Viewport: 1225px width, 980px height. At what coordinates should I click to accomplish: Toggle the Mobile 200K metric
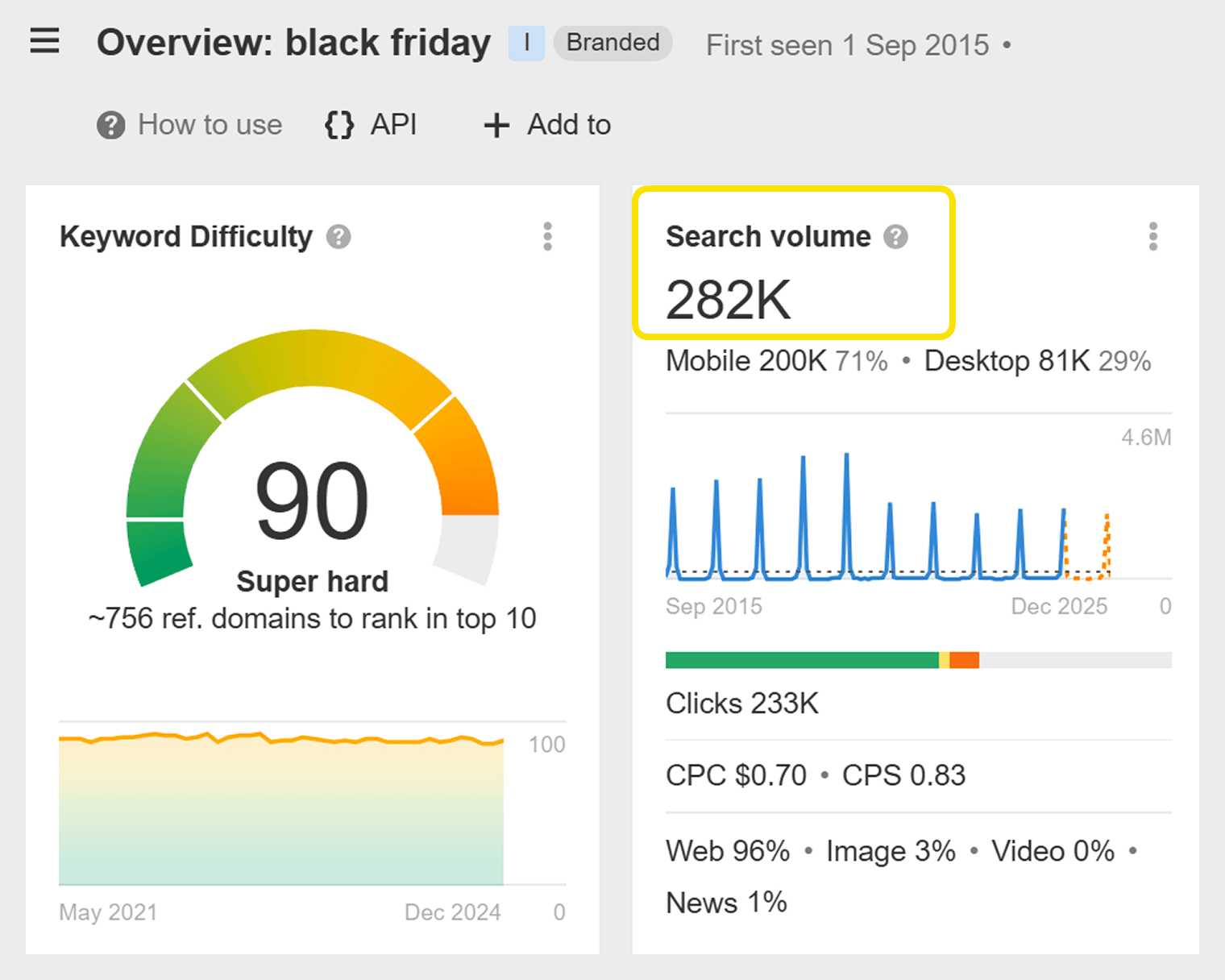(x=747, y=360)
